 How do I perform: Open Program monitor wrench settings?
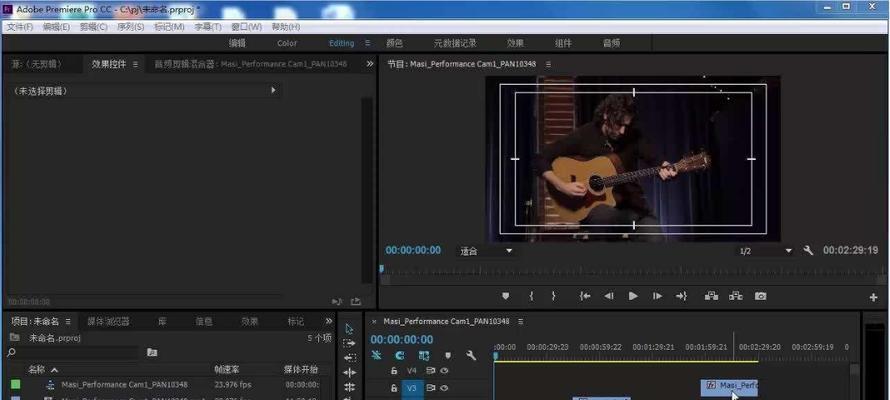click(x=808, y=250)
